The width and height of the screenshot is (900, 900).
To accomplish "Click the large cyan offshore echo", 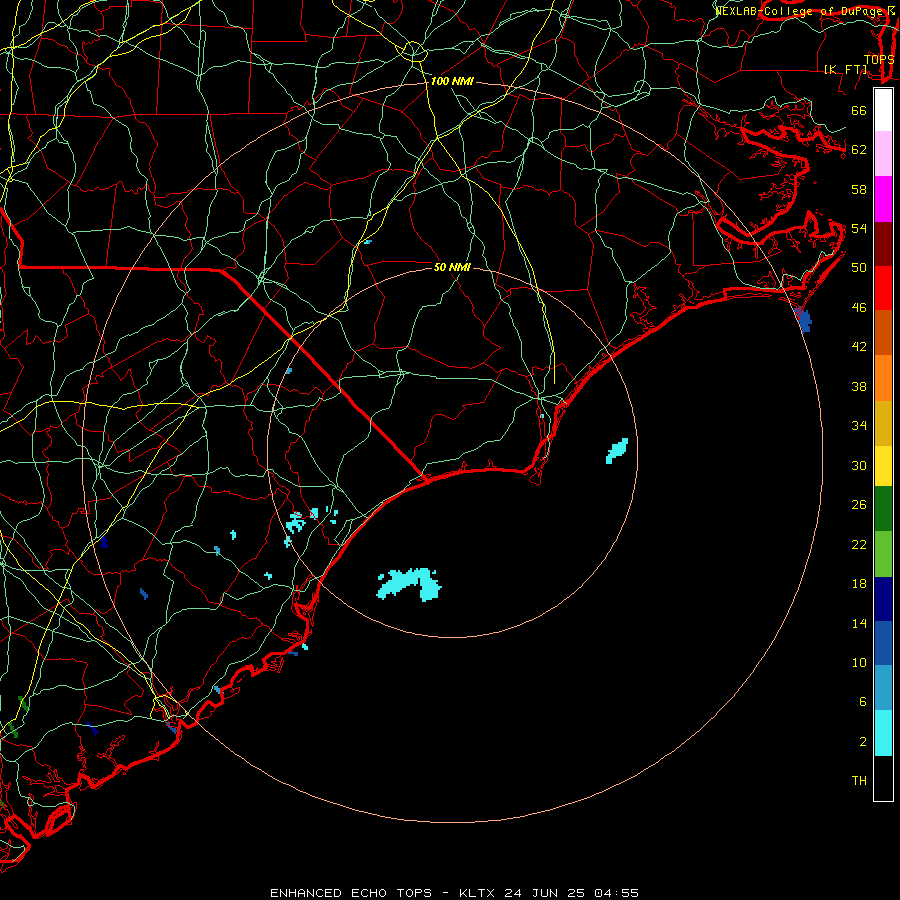I will click(x=409, y=584).
